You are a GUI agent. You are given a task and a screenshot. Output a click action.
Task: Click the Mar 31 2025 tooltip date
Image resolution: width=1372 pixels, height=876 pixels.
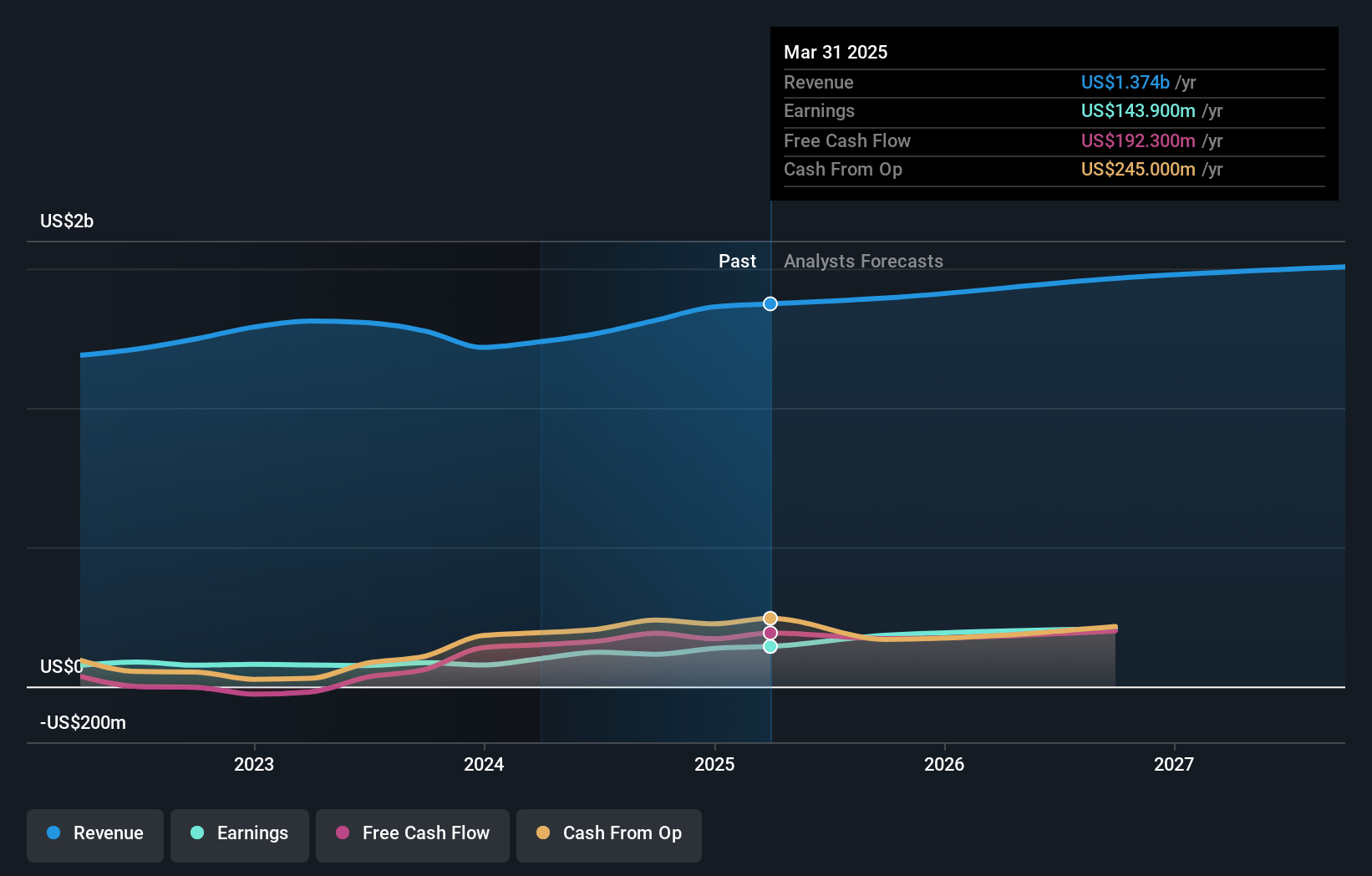coord(836,52)
